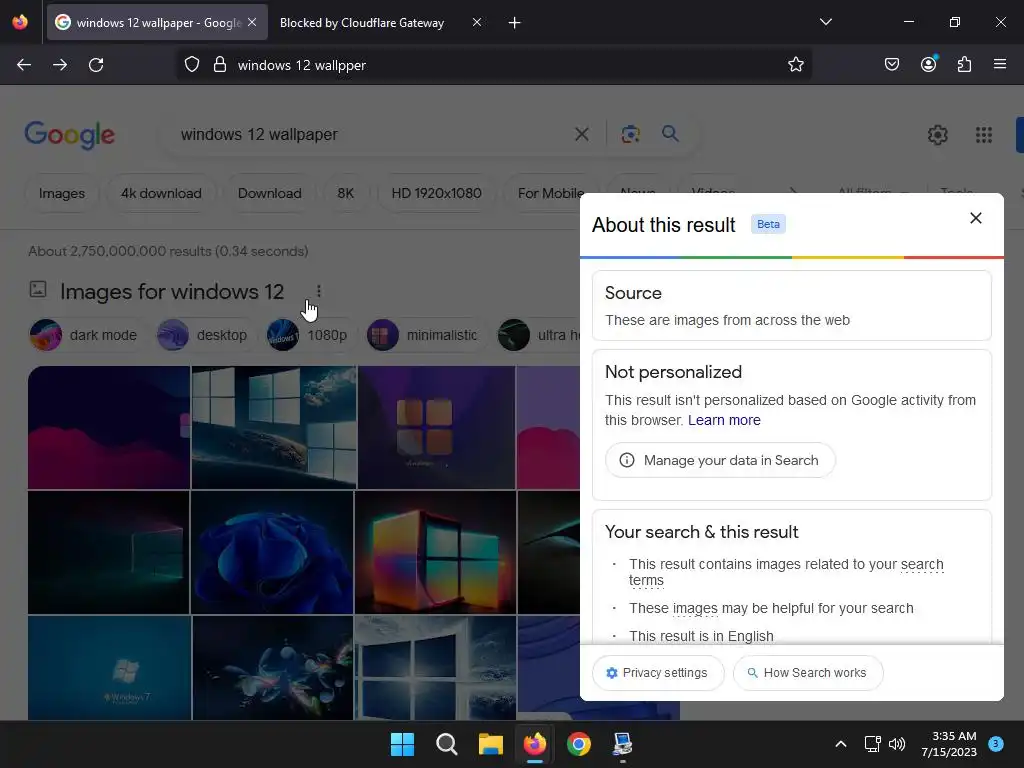1024x768 pixels.
Task: Go back with the browser back arrow
Action: 24,65
